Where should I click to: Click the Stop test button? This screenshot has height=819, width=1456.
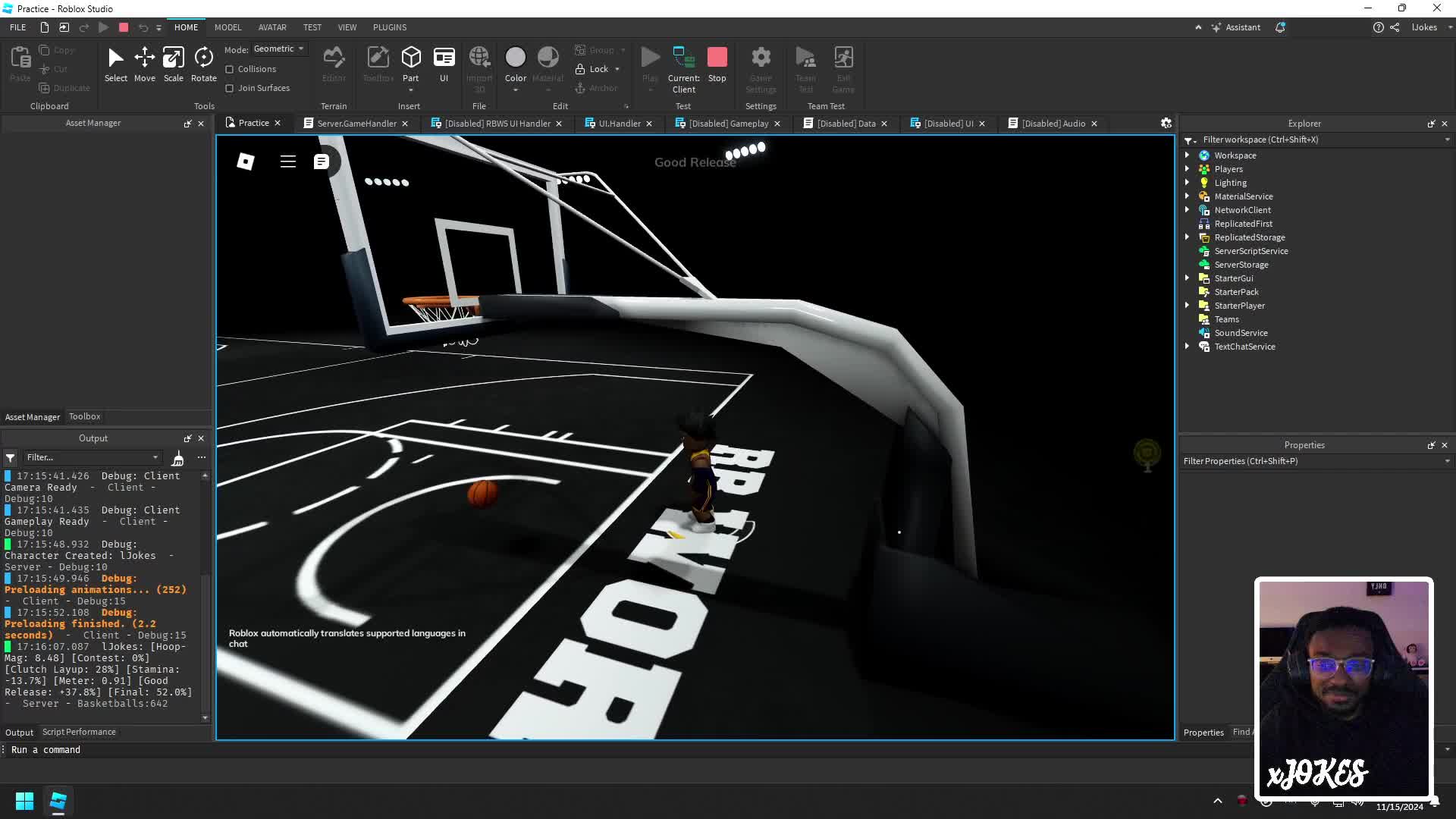point(717,64)
